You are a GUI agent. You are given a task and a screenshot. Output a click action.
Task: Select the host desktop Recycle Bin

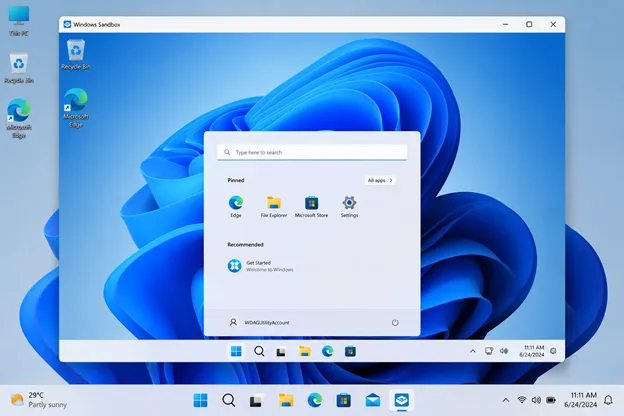19,68
